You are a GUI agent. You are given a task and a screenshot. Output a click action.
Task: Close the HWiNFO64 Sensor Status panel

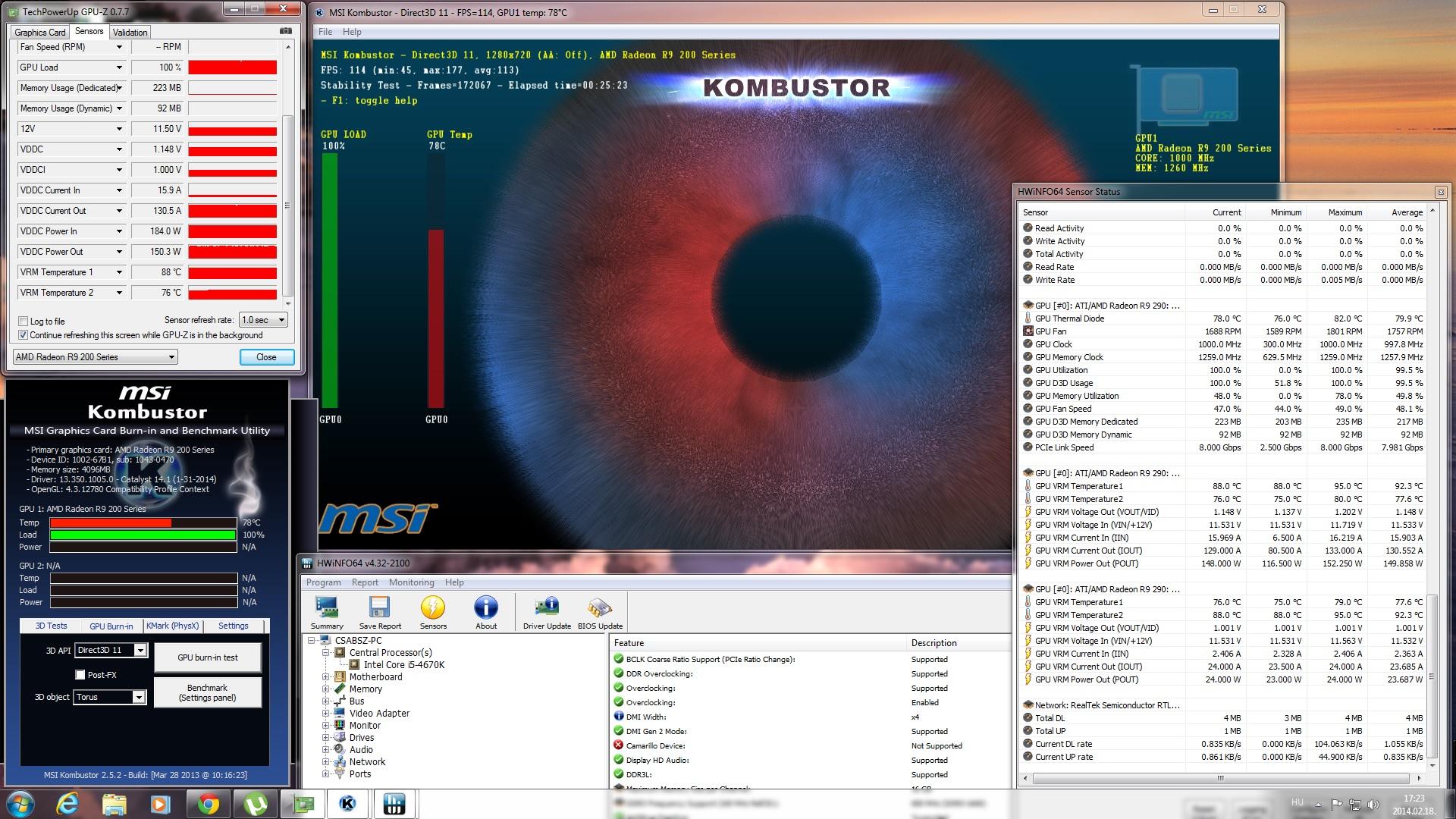coord(1441,192)
